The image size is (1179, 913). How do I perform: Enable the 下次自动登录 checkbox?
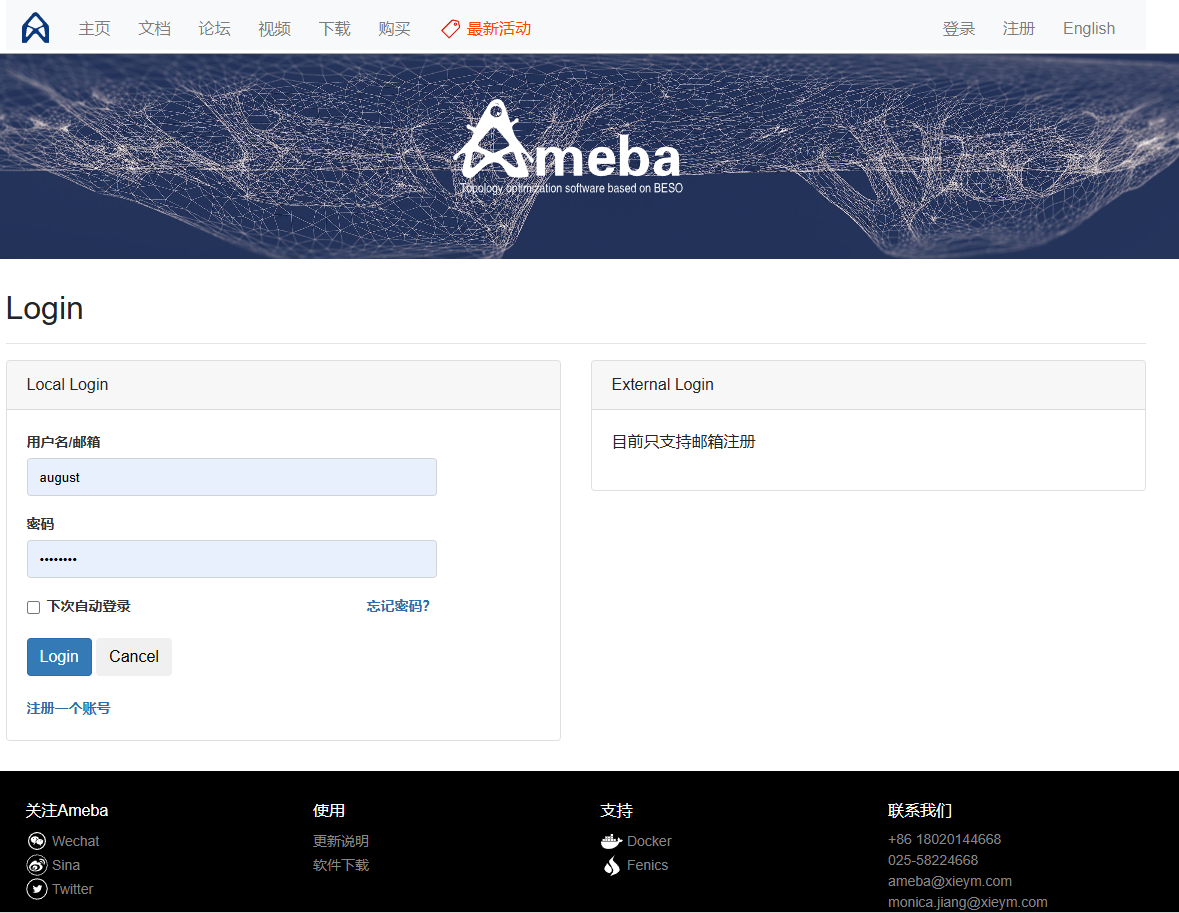tap(34, 607)
